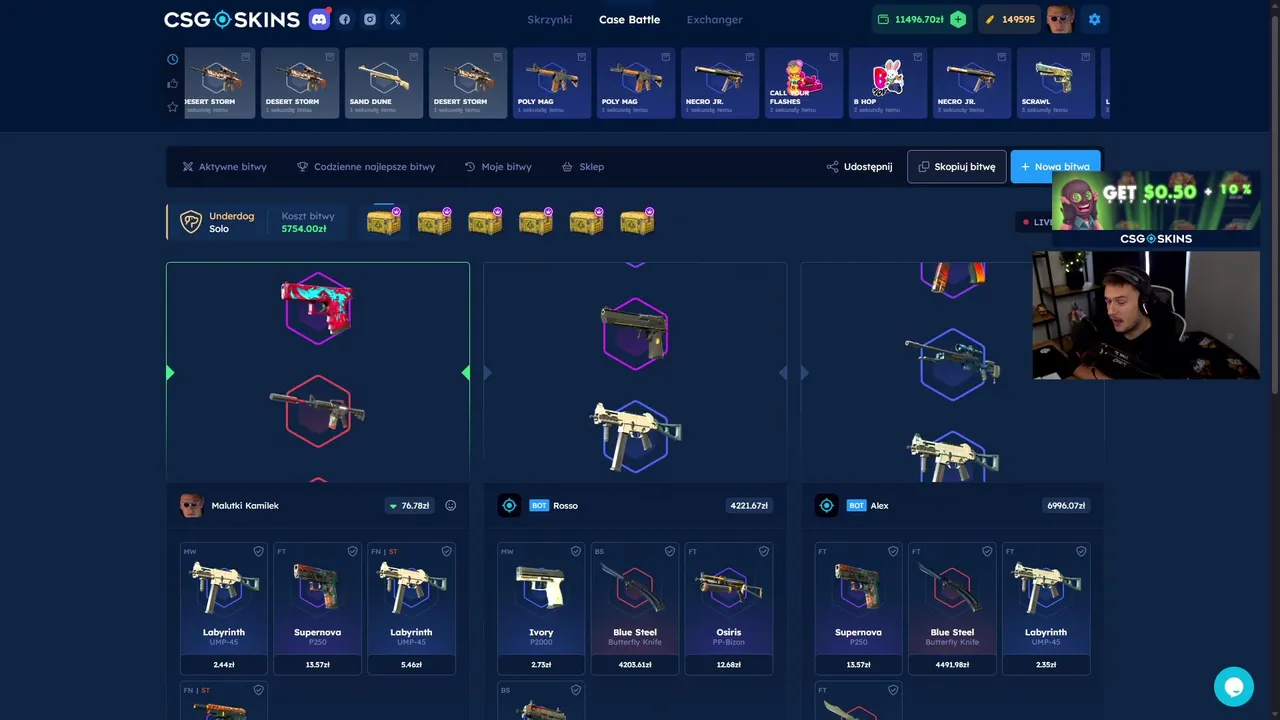Image resolution: width=1280 pixels, height=720 pixels.
Task: Switch to Codzienne najlepsze bitwy tab
Action: pos(366,167)
